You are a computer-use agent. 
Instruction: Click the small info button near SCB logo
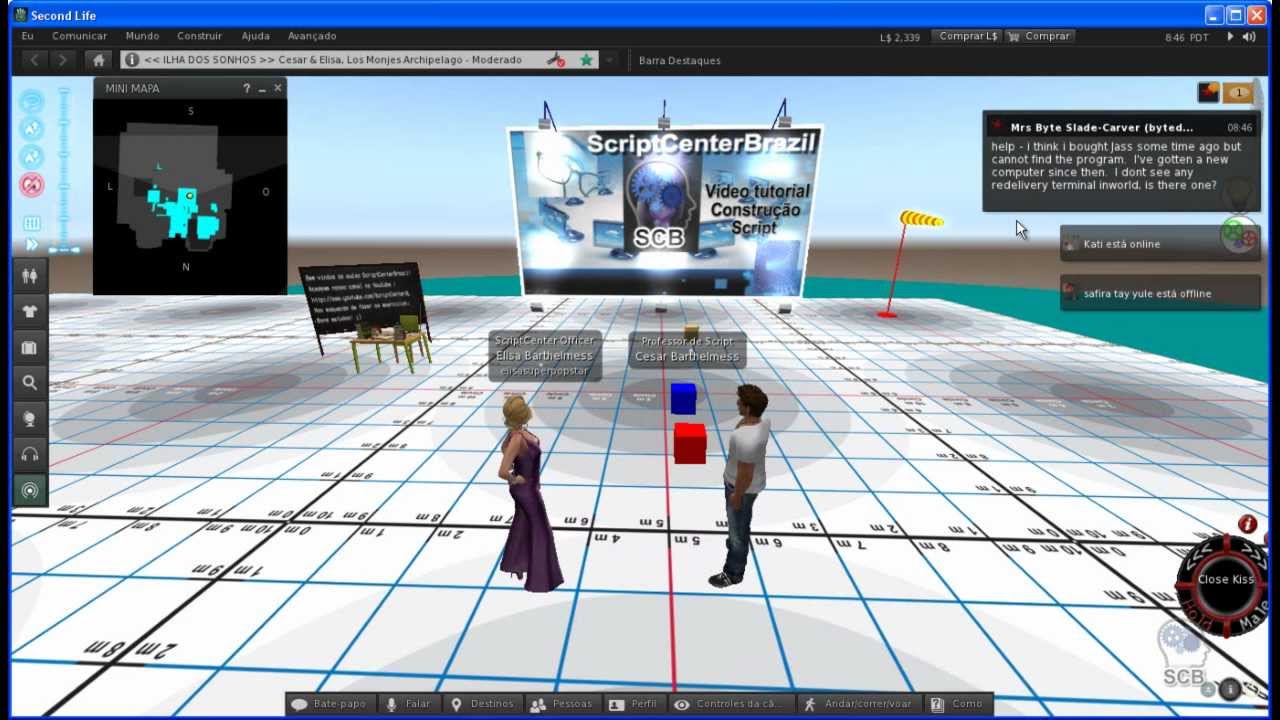pos(1230,688)
